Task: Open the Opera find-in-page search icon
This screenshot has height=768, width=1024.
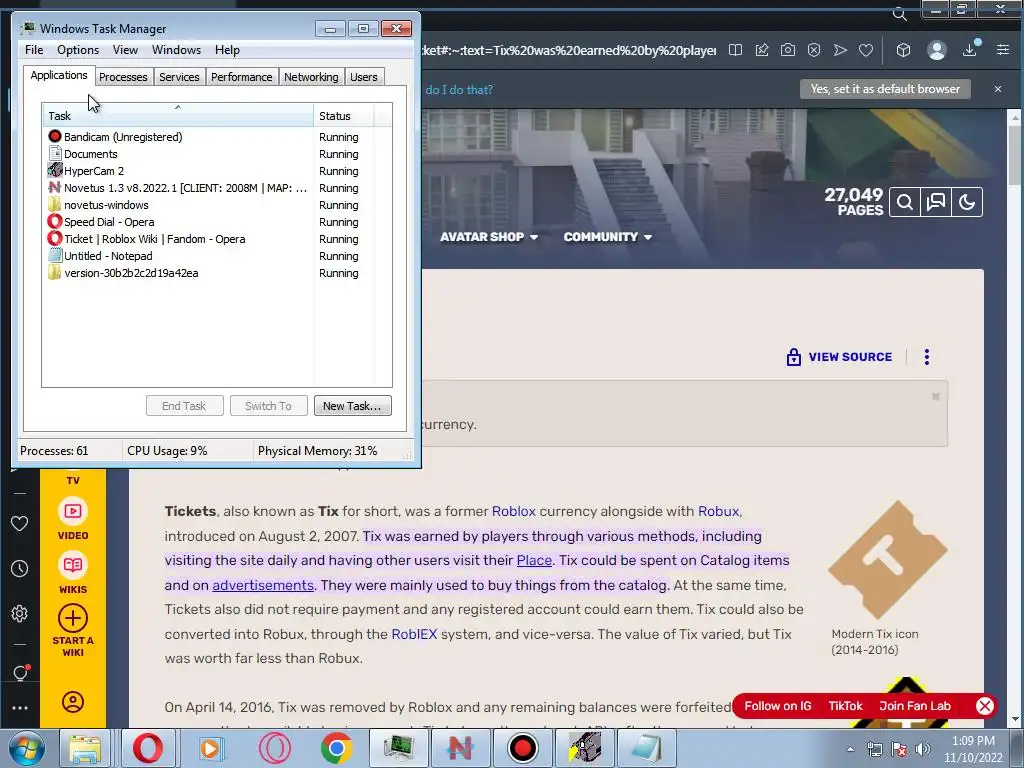Action: (x=900, y=14)
